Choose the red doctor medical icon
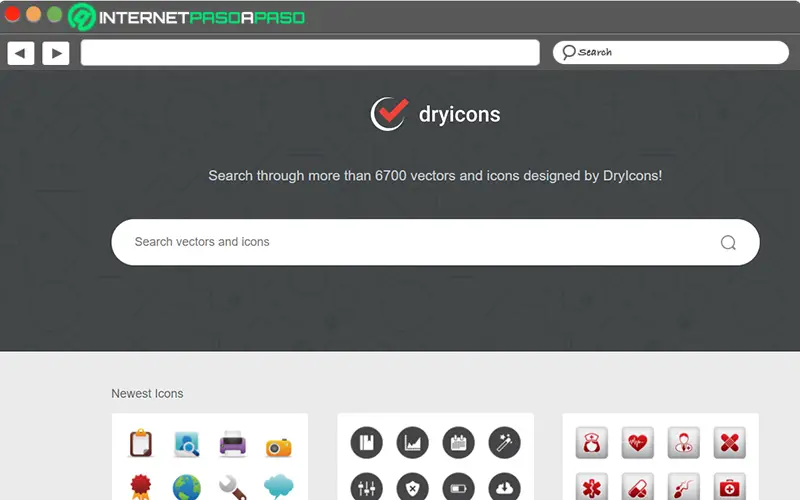Screen dimensions: 800x500 coord(684,442)
